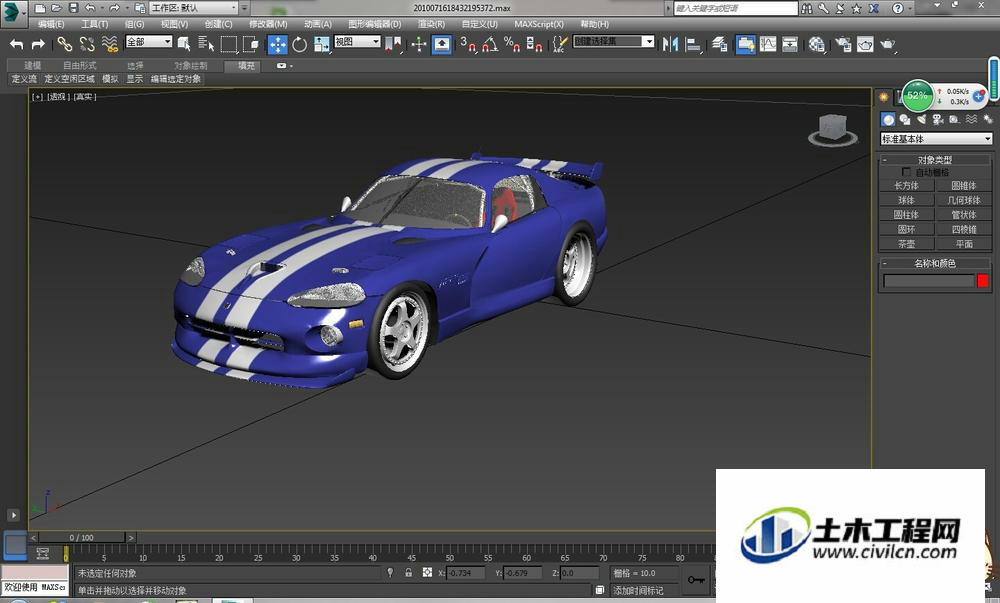Pick the red object color swatch
Screen dimensions: 1000x603
983,280
